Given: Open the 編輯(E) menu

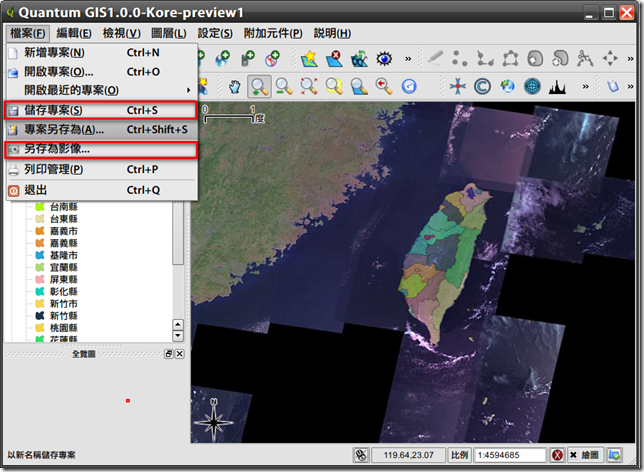Looking at the screenshot, I should 74,33.
